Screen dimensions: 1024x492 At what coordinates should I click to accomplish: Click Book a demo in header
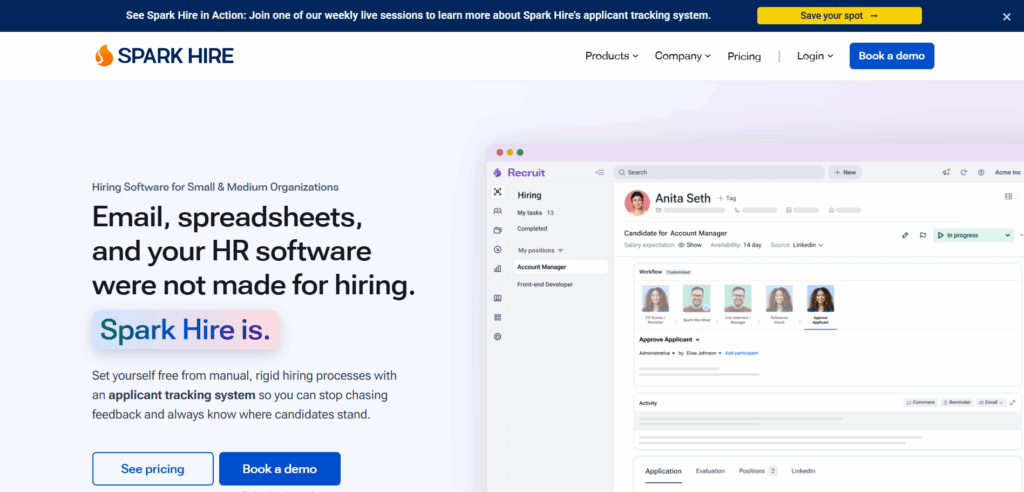click(x=891, y=56)
